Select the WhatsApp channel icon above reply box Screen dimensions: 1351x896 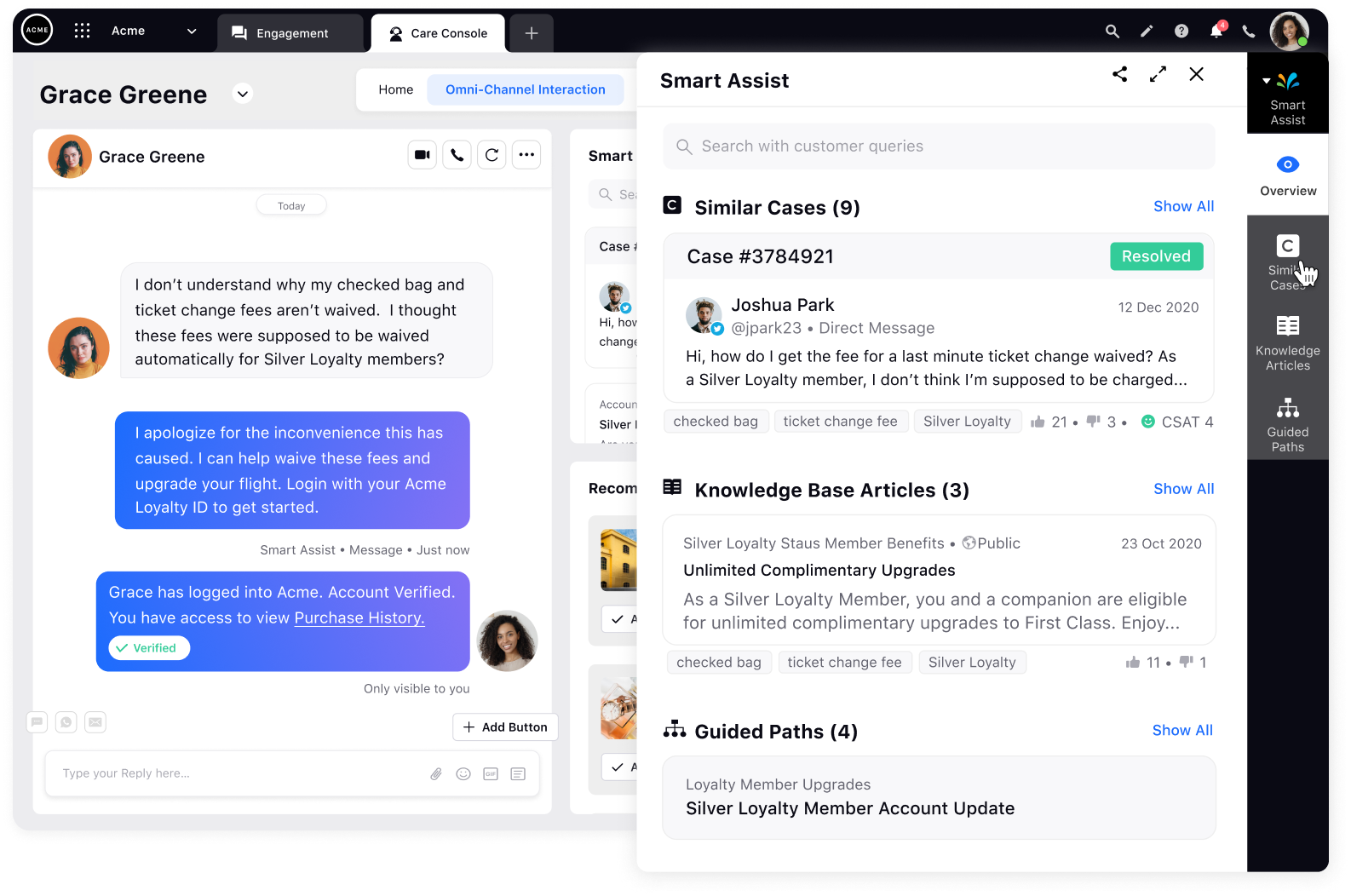point(66,722)
